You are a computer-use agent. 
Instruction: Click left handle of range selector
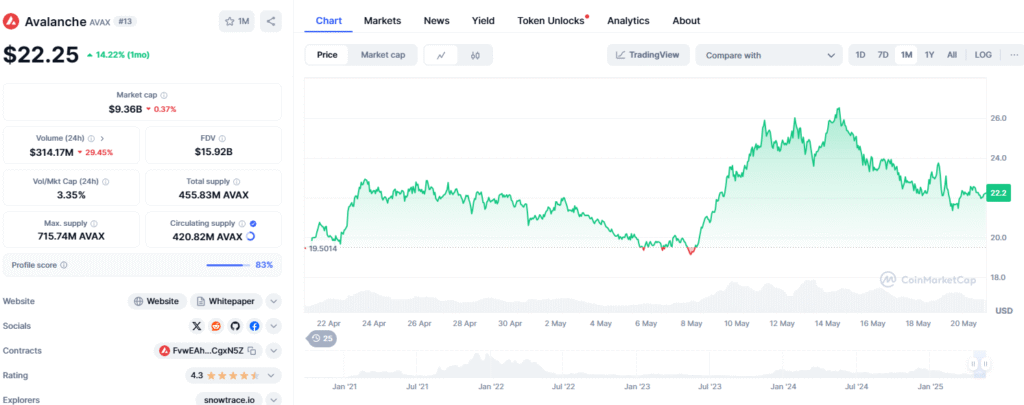[x=973, y=364]
